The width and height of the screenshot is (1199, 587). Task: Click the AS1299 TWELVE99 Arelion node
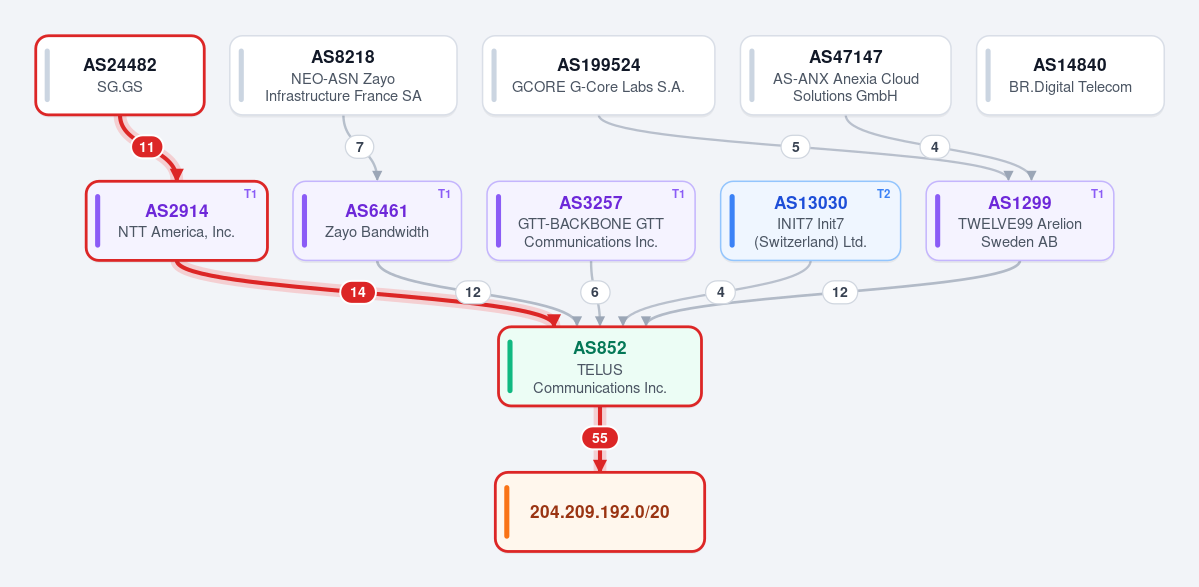coord(1020,221)
